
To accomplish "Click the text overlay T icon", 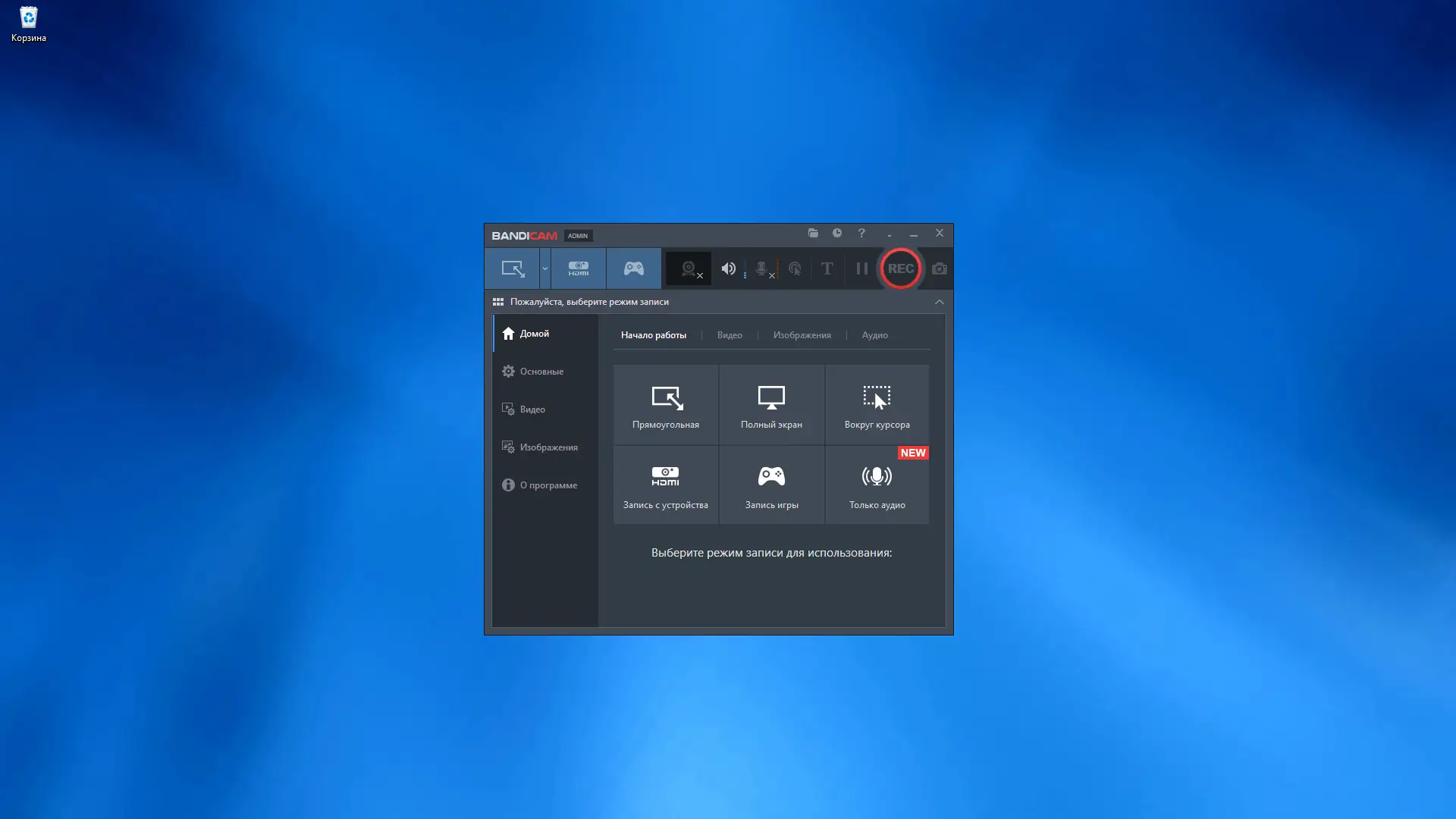I will 827,268.
